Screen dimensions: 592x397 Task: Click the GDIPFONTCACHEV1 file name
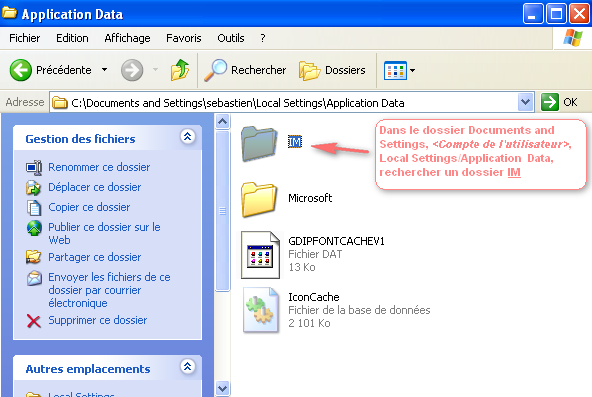tap(336, 241)
